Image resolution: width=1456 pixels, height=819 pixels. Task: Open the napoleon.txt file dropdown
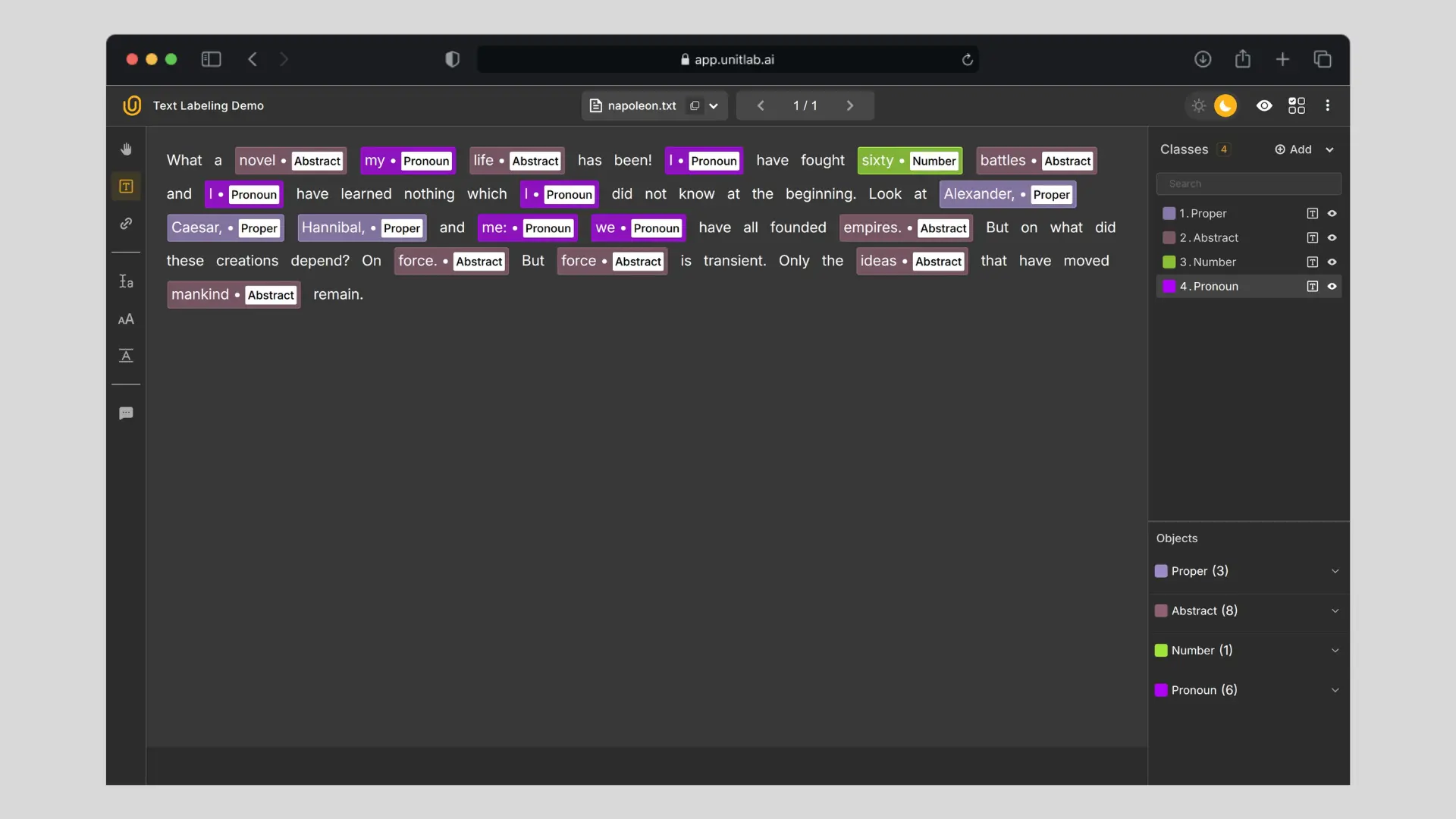[714, 106]
